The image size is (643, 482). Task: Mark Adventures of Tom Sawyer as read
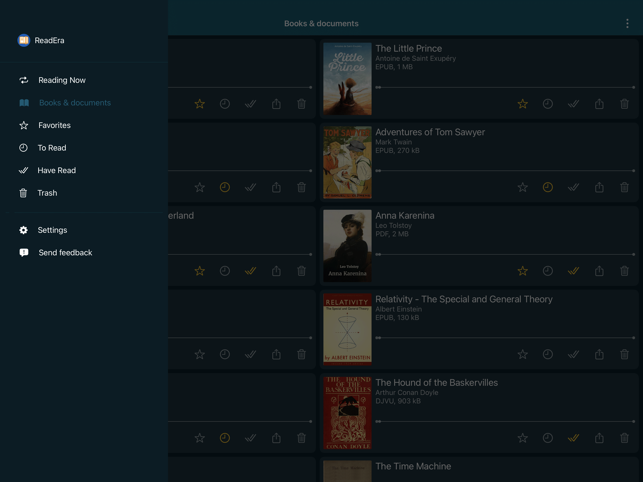(573, 187)
